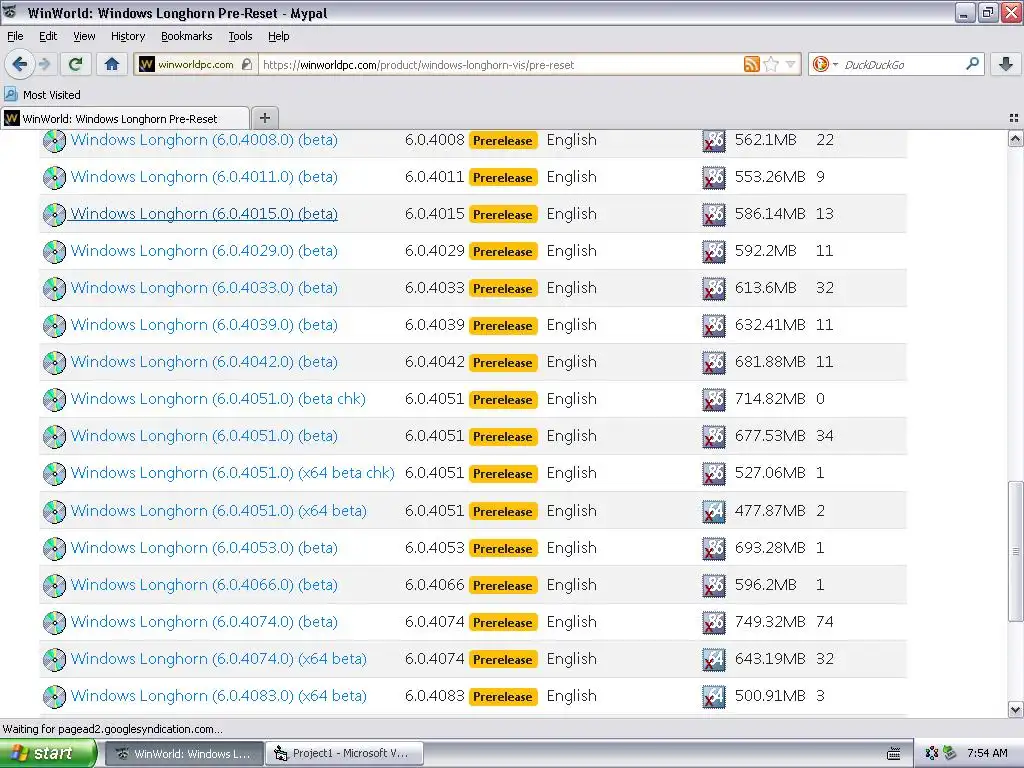Screen dimensions: 1024x768
Task: Open the Help menu
Action: tap(278, 36)
